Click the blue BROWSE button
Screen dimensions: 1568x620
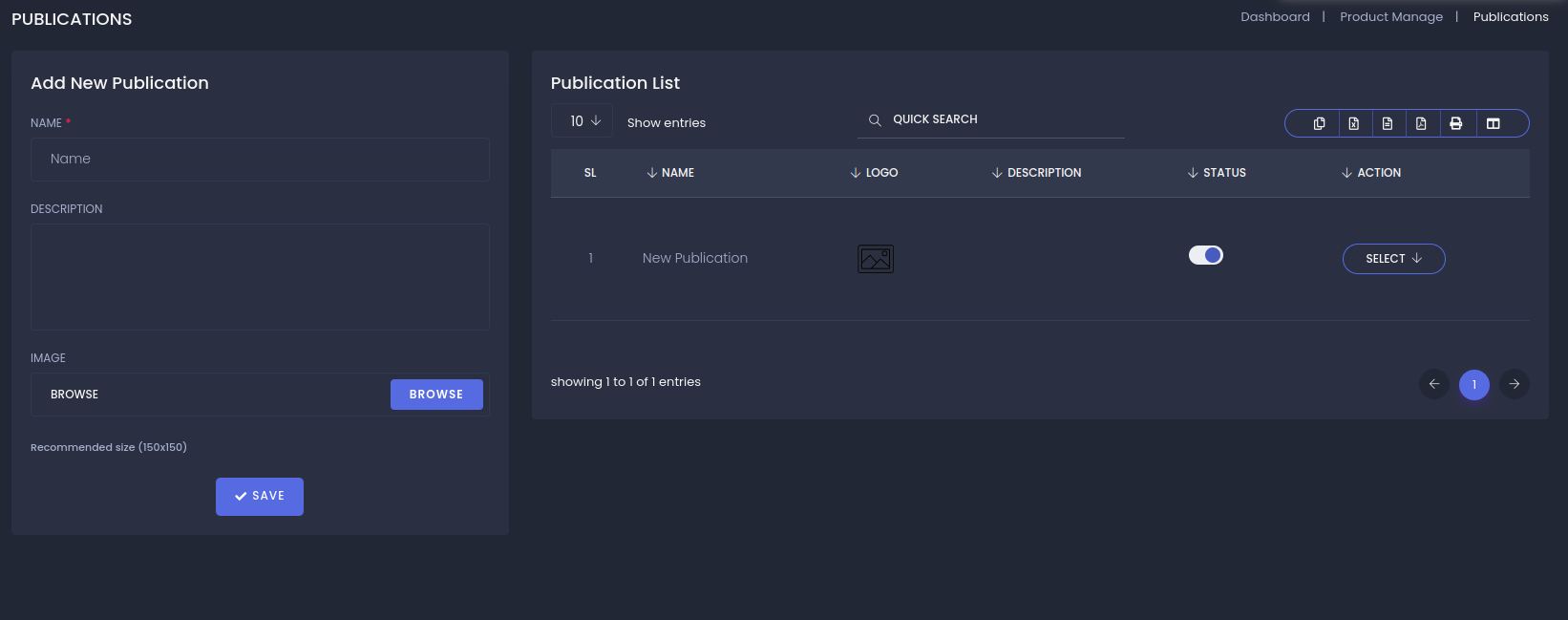point(436,395)
